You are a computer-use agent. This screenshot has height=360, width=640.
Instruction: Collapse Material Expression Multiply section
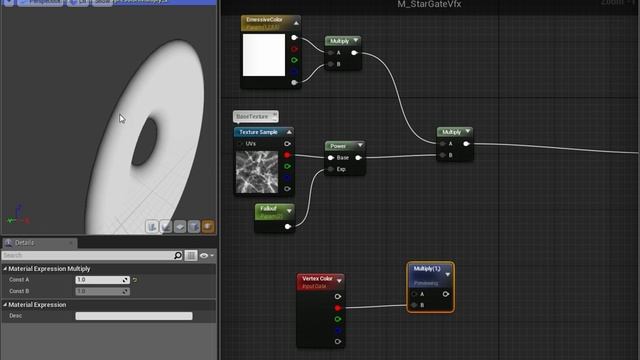pos(5,269)
